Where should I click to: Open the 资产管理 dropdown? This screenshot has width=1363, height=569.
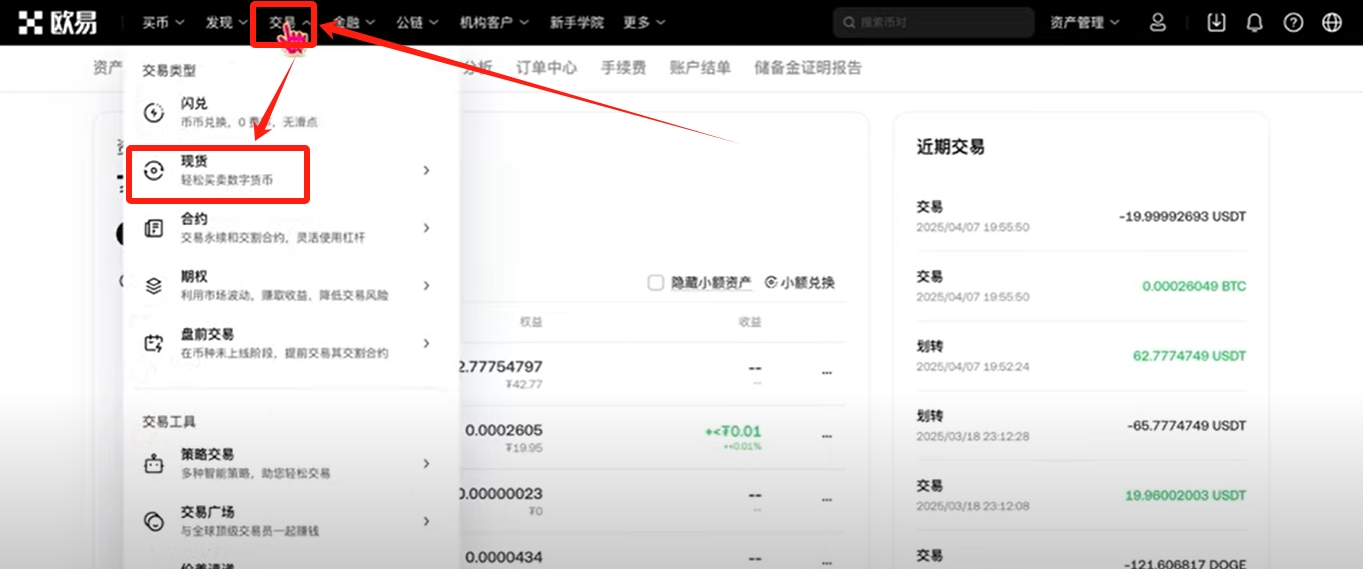click(x=1085, y=22)
